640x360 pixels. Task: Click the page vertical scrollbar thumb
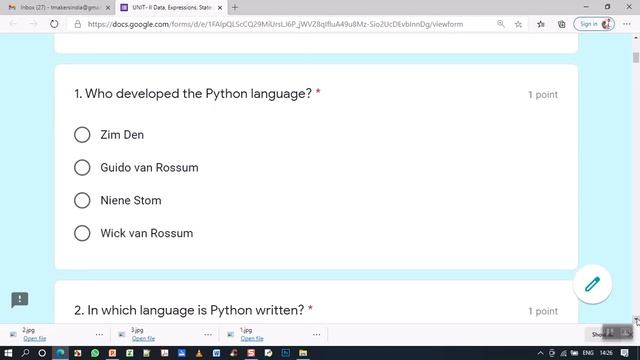(636, 58)
